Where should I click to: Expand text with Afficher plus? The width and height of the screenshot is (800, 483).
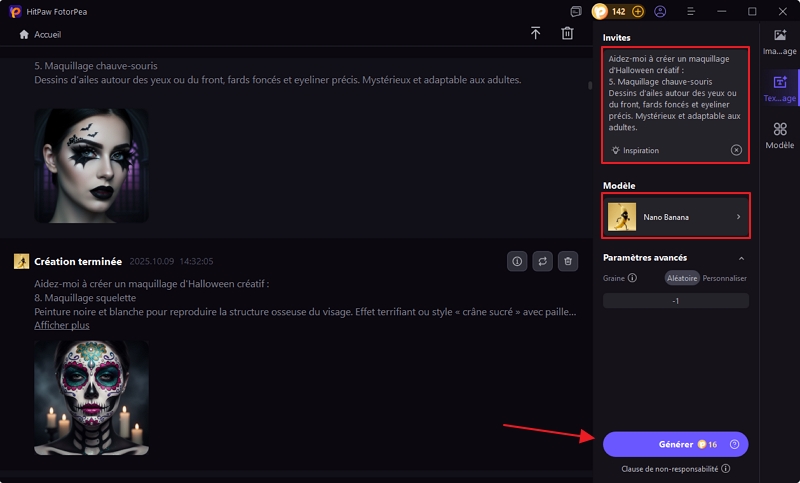point(62,325)
